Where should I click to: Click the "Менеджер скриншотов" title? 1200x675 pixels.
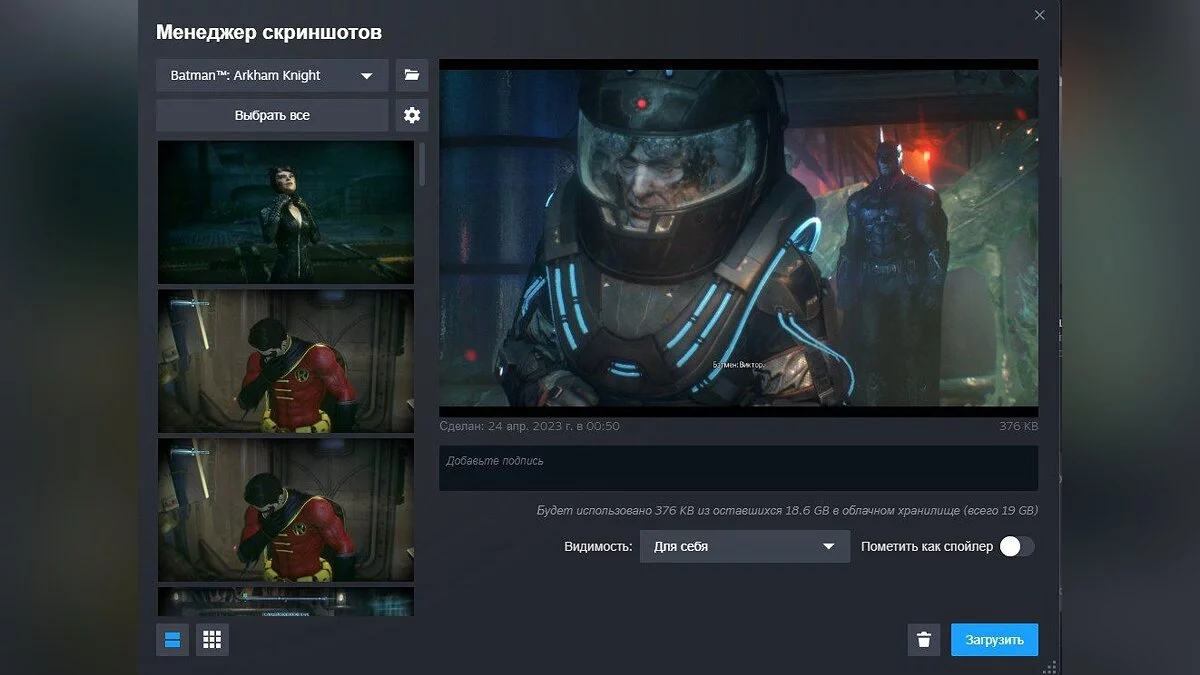[269, 32]
